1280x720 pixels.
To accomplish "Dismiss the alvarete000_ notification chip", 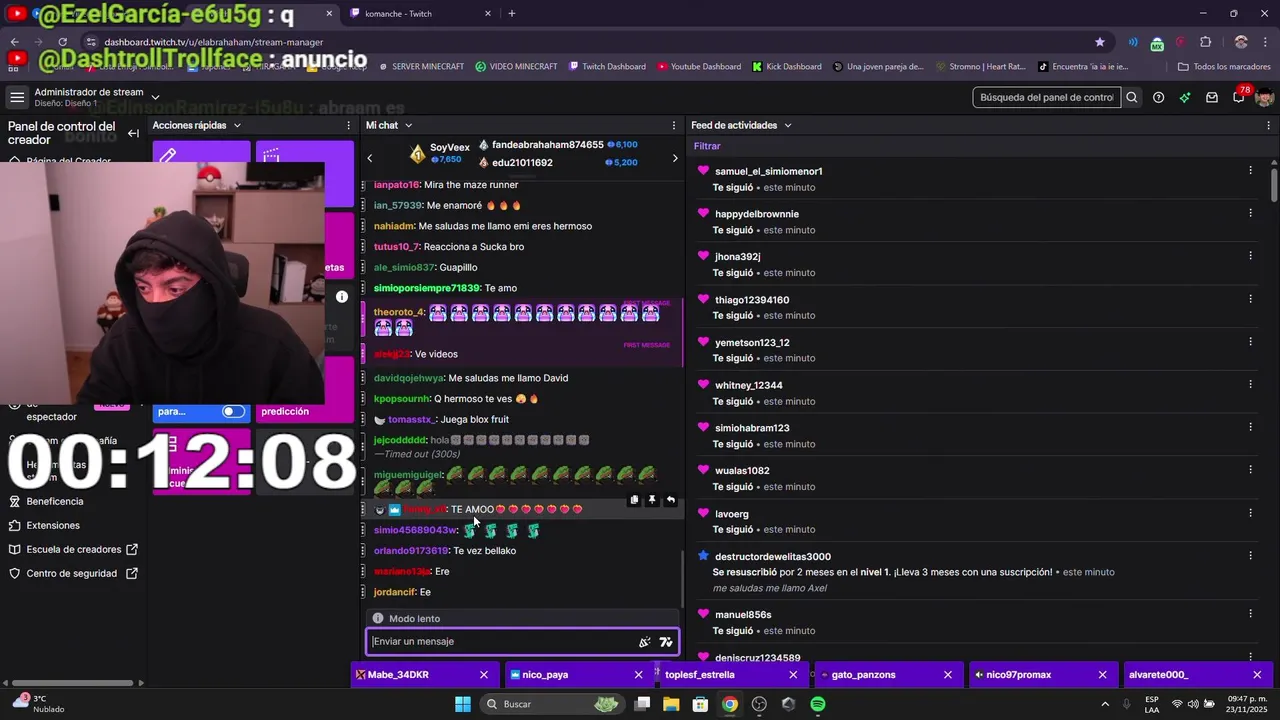I will coord(1257,675).
